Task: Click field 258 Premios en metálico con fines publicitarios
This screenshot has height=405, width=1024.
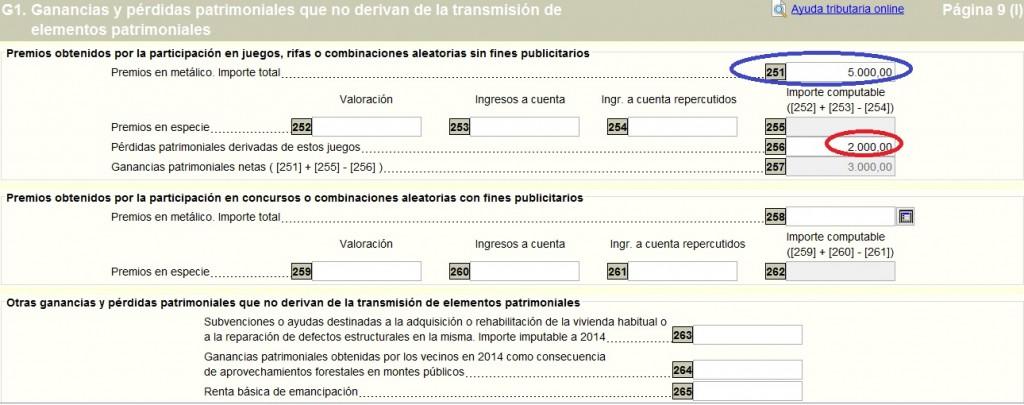Action: tap(840, 217)
